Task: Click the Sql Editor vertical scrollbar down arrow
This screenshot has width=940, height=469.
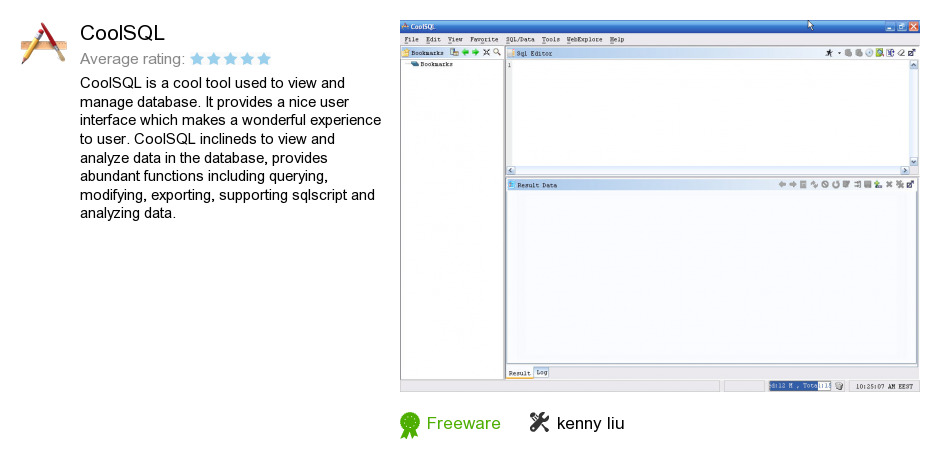Action: coord(914,161)
